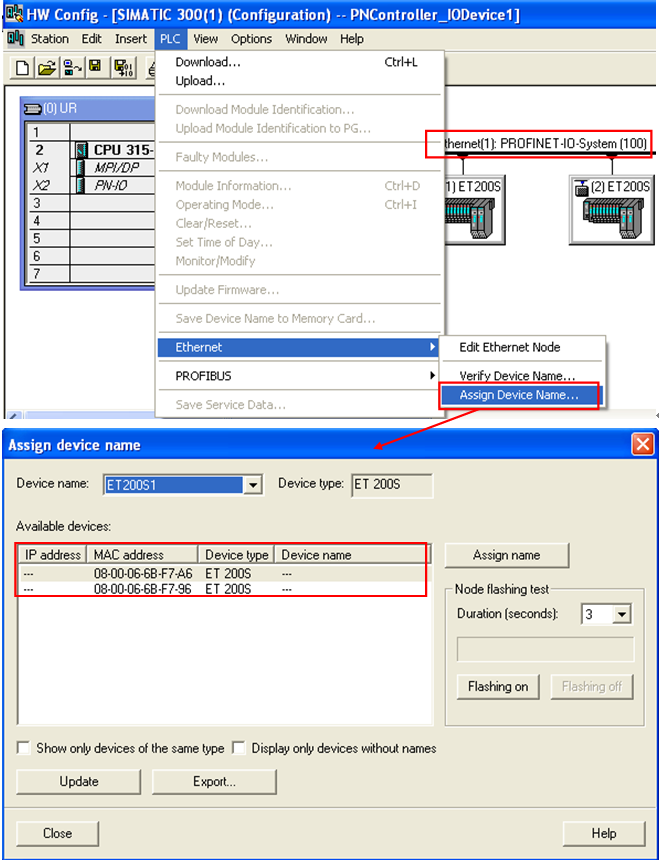Click the Device type field showing ET 200S

[x=392, y=485]
